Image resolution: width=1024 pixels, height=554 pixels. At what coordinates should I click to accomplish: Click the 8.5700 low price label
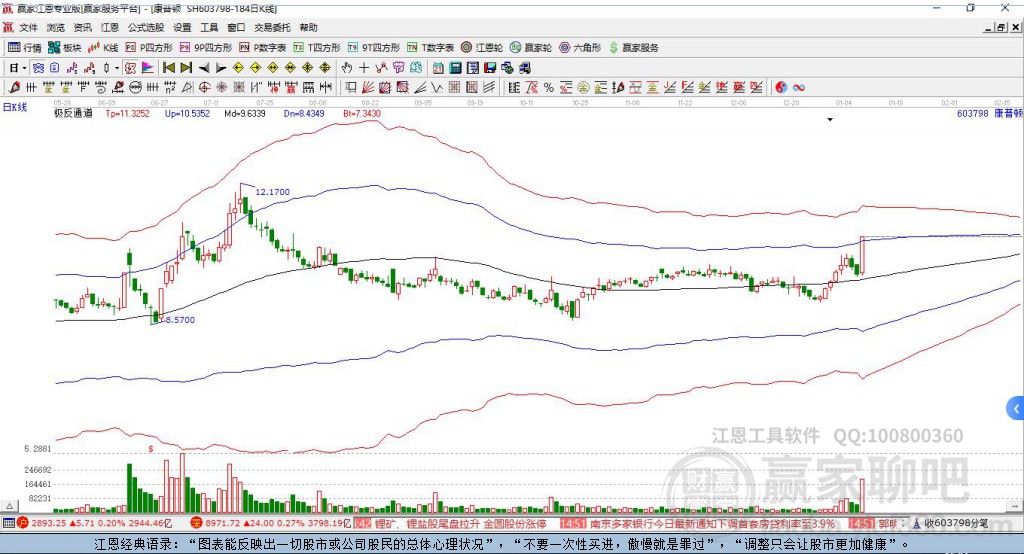coord(180,319)
